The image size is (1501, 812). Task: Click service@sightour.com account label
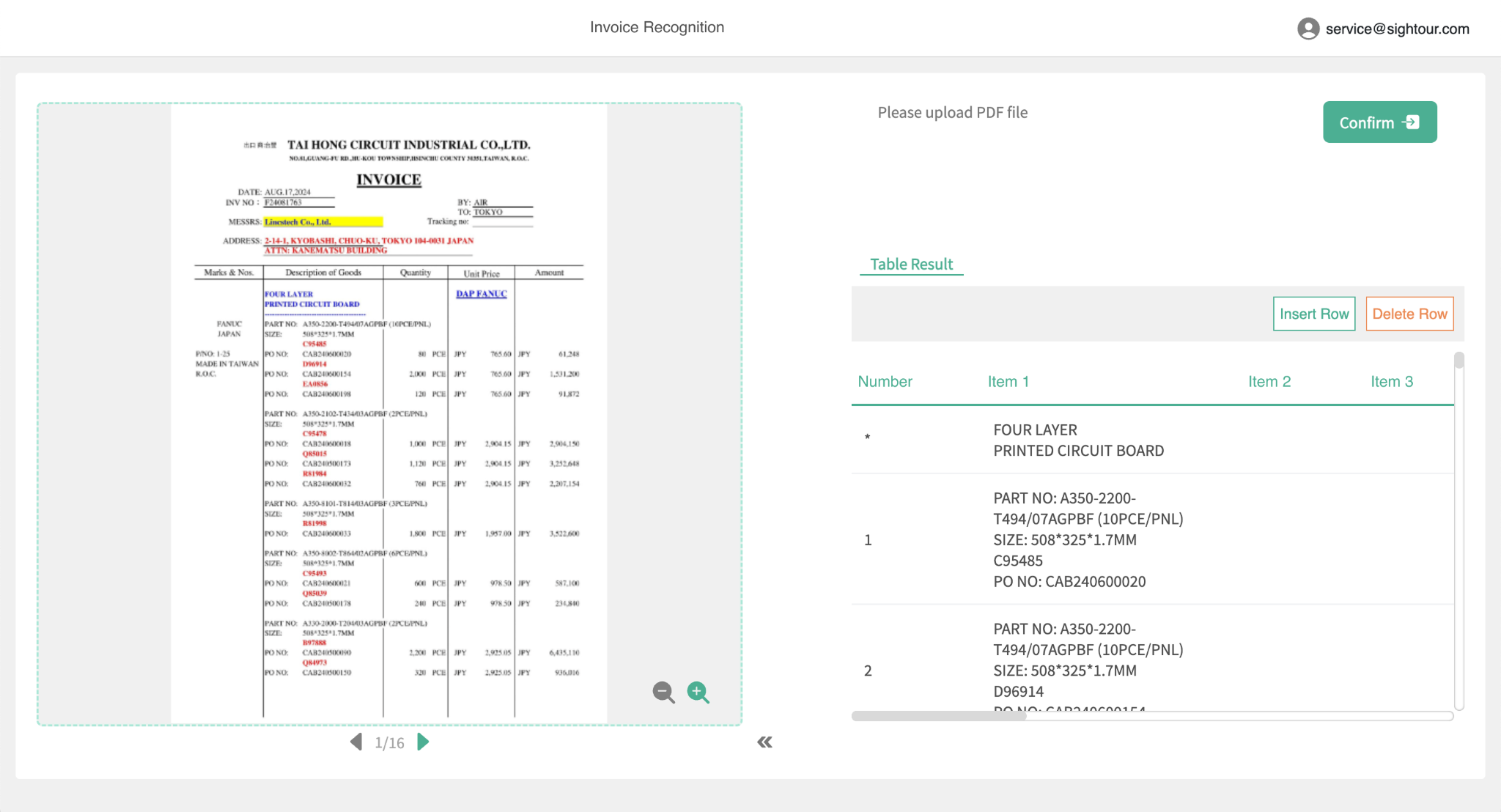coord(1397,29)
